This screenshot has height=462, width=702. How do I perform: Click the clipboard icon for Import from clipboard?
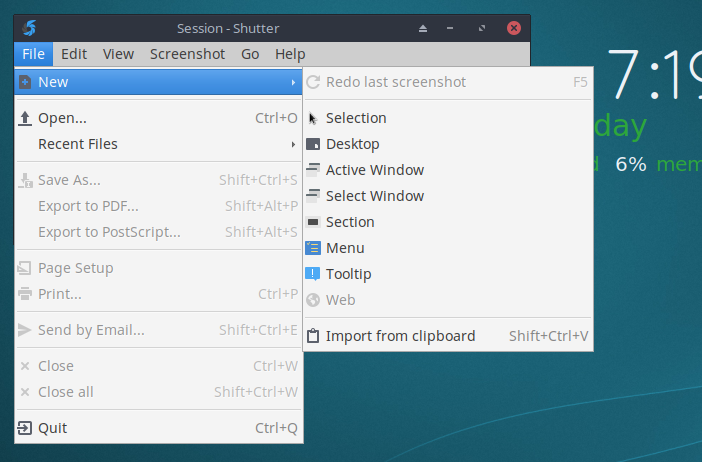313,336
